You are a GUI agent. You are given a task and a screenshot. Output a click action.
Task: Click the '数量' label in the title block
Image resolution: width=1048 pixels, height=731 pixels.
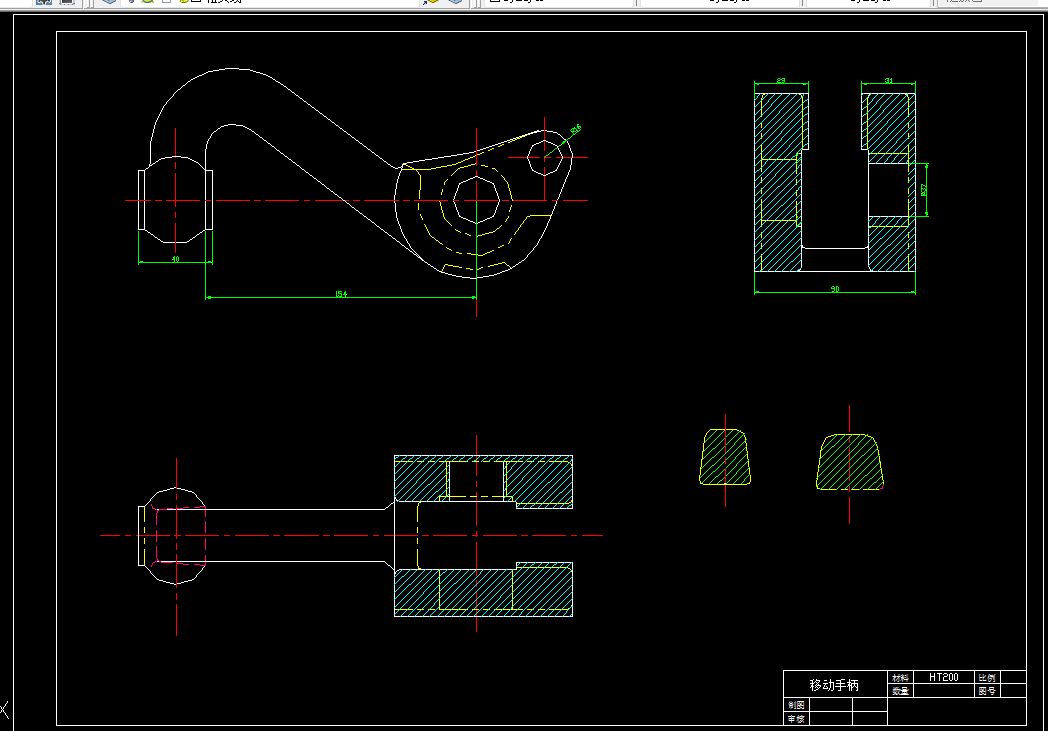[900, 691]
